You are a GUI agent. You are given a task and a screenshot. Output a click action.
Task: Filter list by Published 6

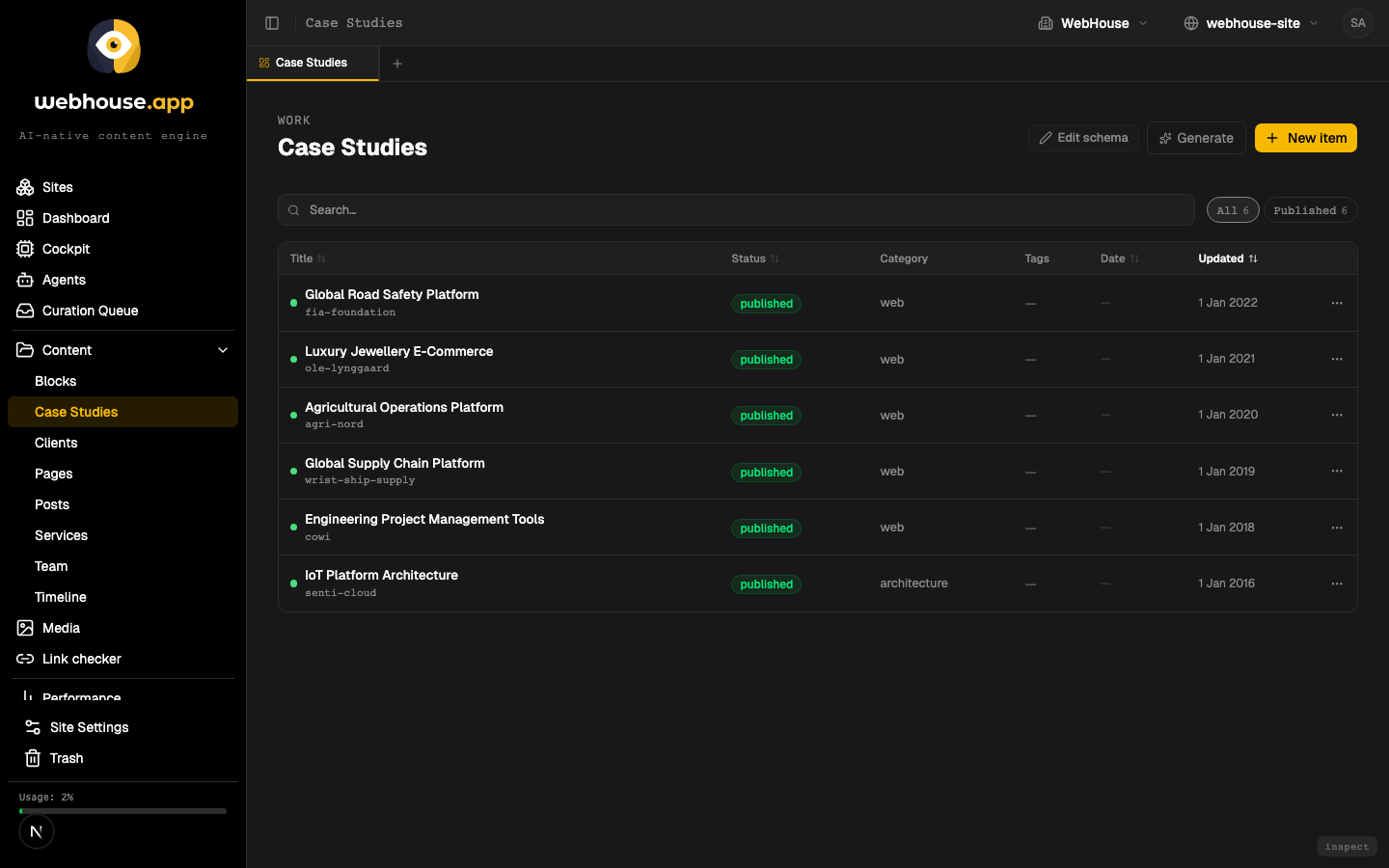1310,210
